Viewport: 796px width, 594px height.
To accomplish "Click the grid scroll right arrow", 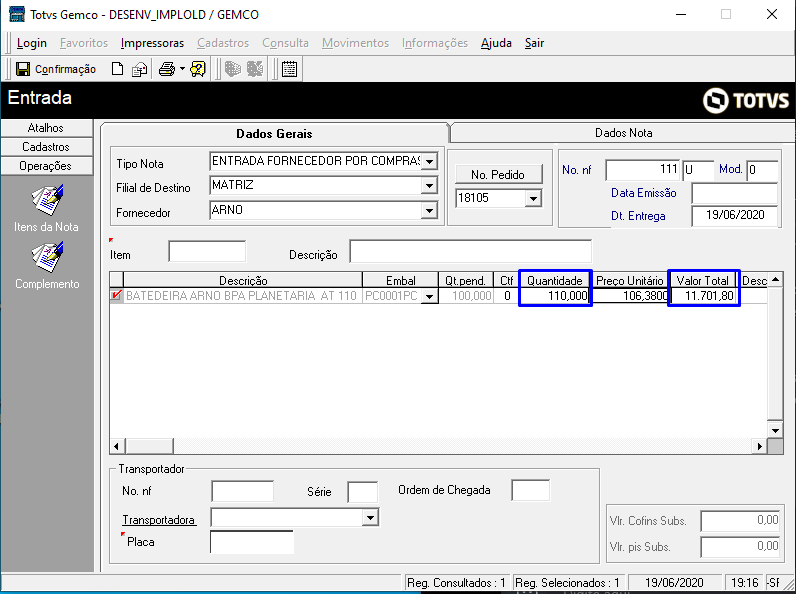I will click(x=759, y=446).
